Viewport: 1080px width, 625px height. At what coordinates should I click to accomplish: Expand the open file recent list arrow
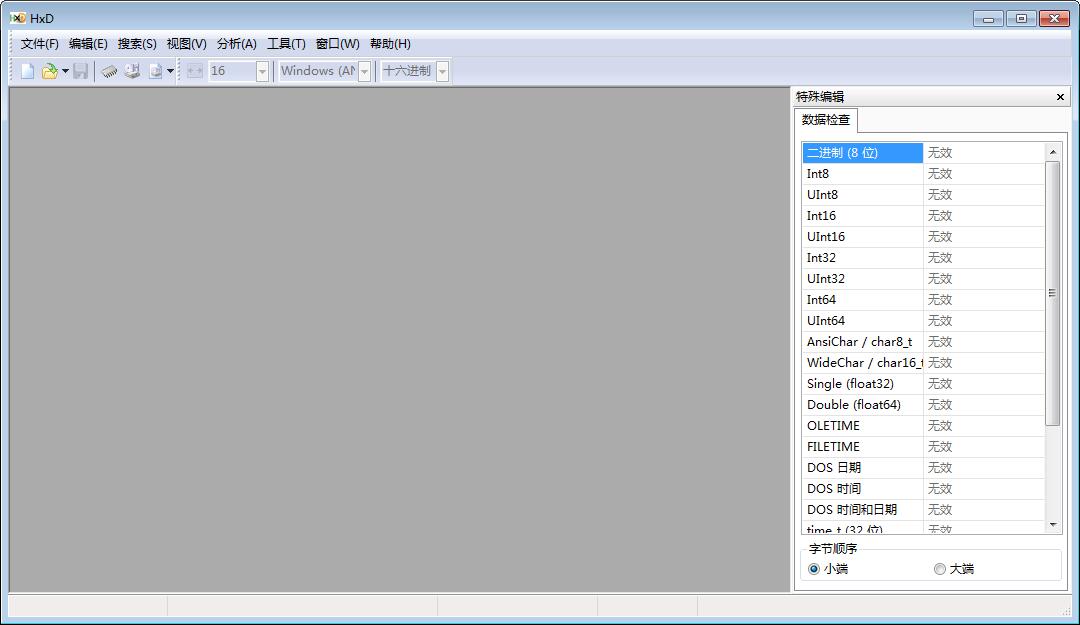[x=65, y=71]
